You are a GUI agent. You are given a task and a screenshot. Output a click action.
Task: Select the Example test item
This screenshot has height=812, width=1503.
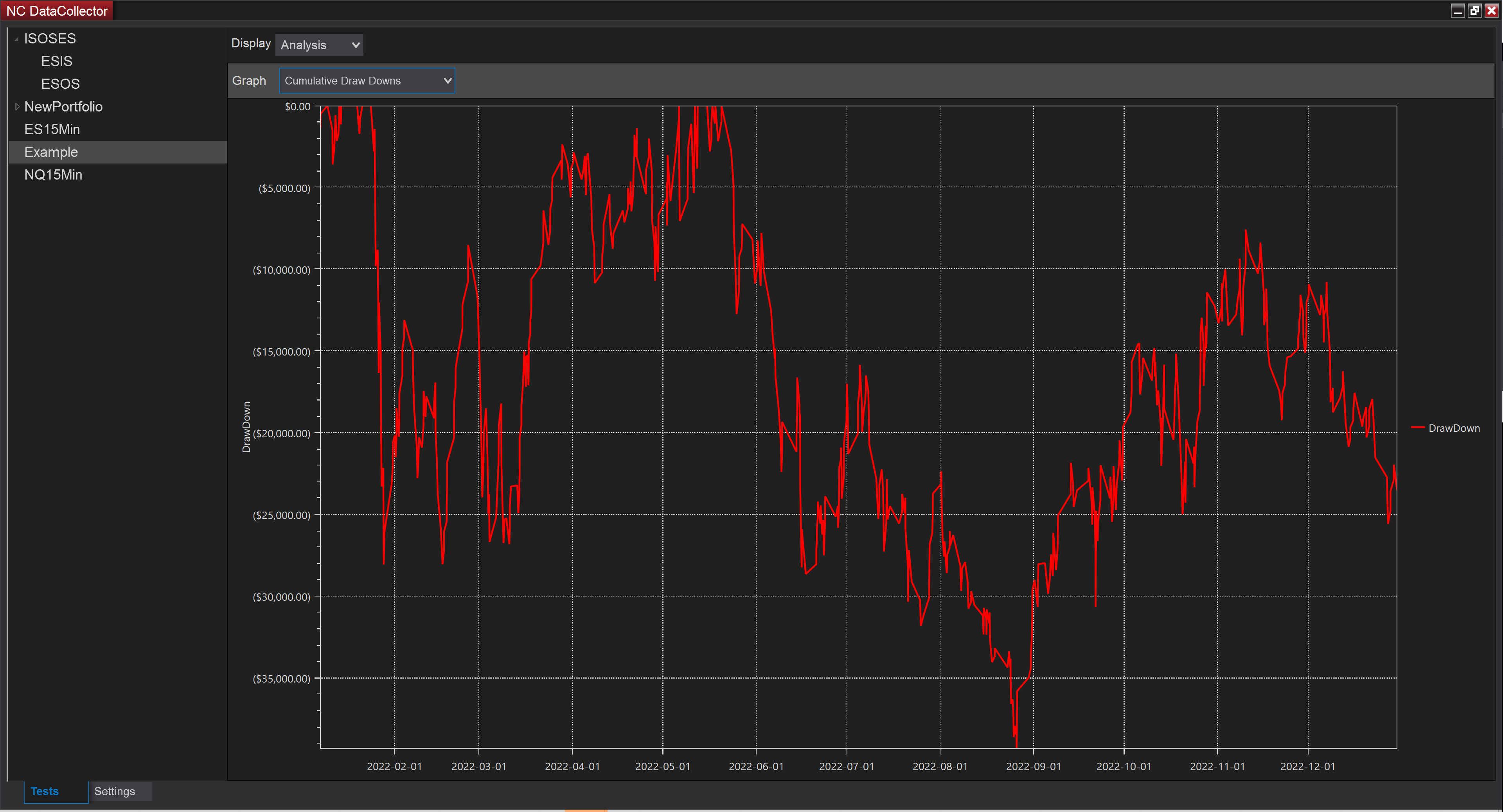(51, 152)
